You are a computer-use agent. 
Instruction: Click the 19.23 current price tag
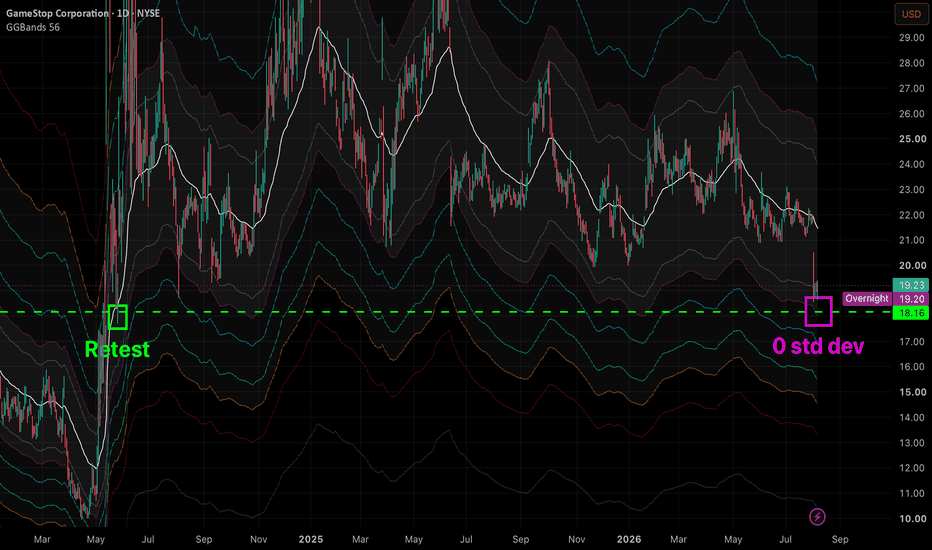click(911, 285)
